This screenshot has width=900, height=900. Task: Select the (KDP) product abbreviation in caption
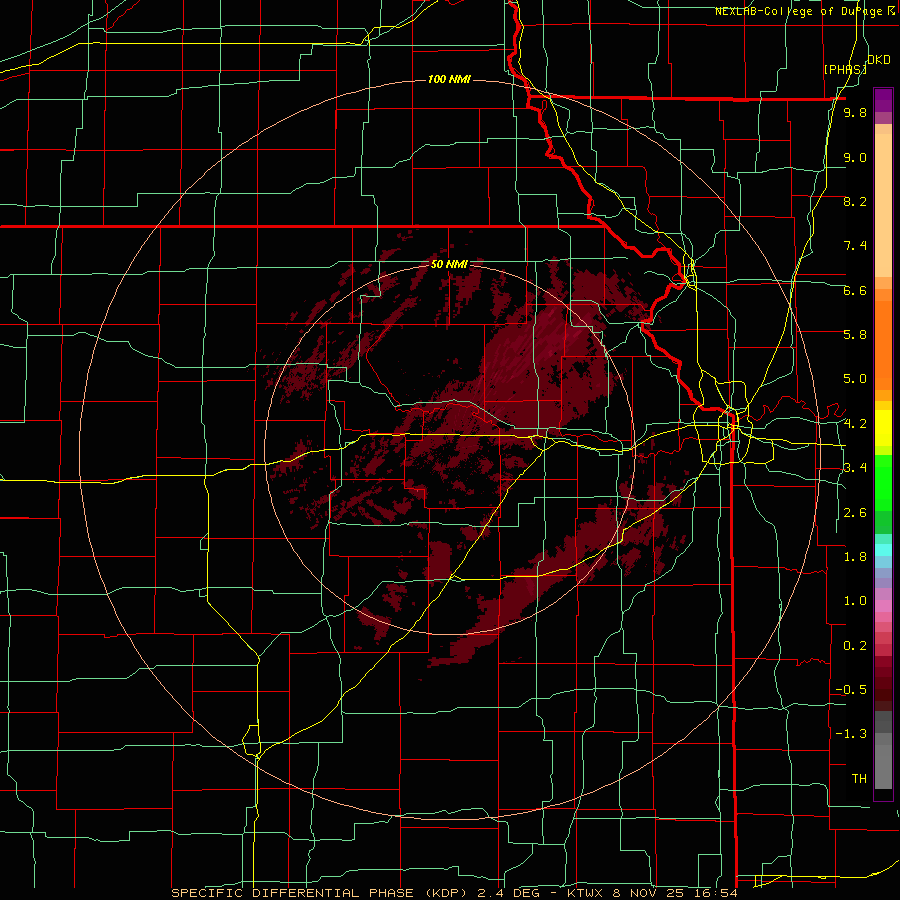coord(447,893)
